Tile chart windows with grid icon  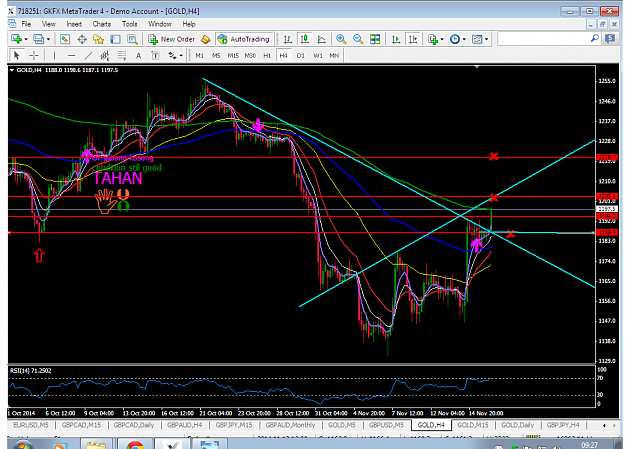pyautogui.click(x=375, y=39)
